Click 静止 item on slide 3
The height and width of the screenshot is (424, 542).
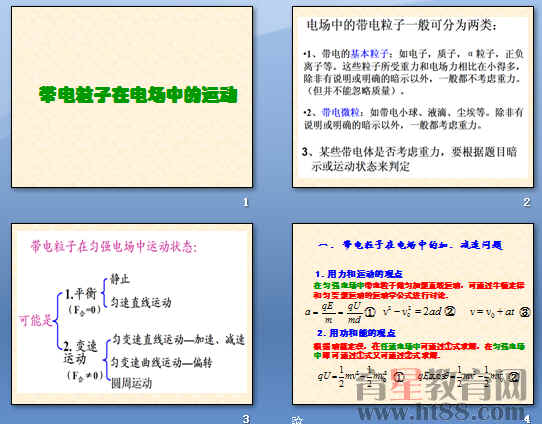tap(120, 279)
